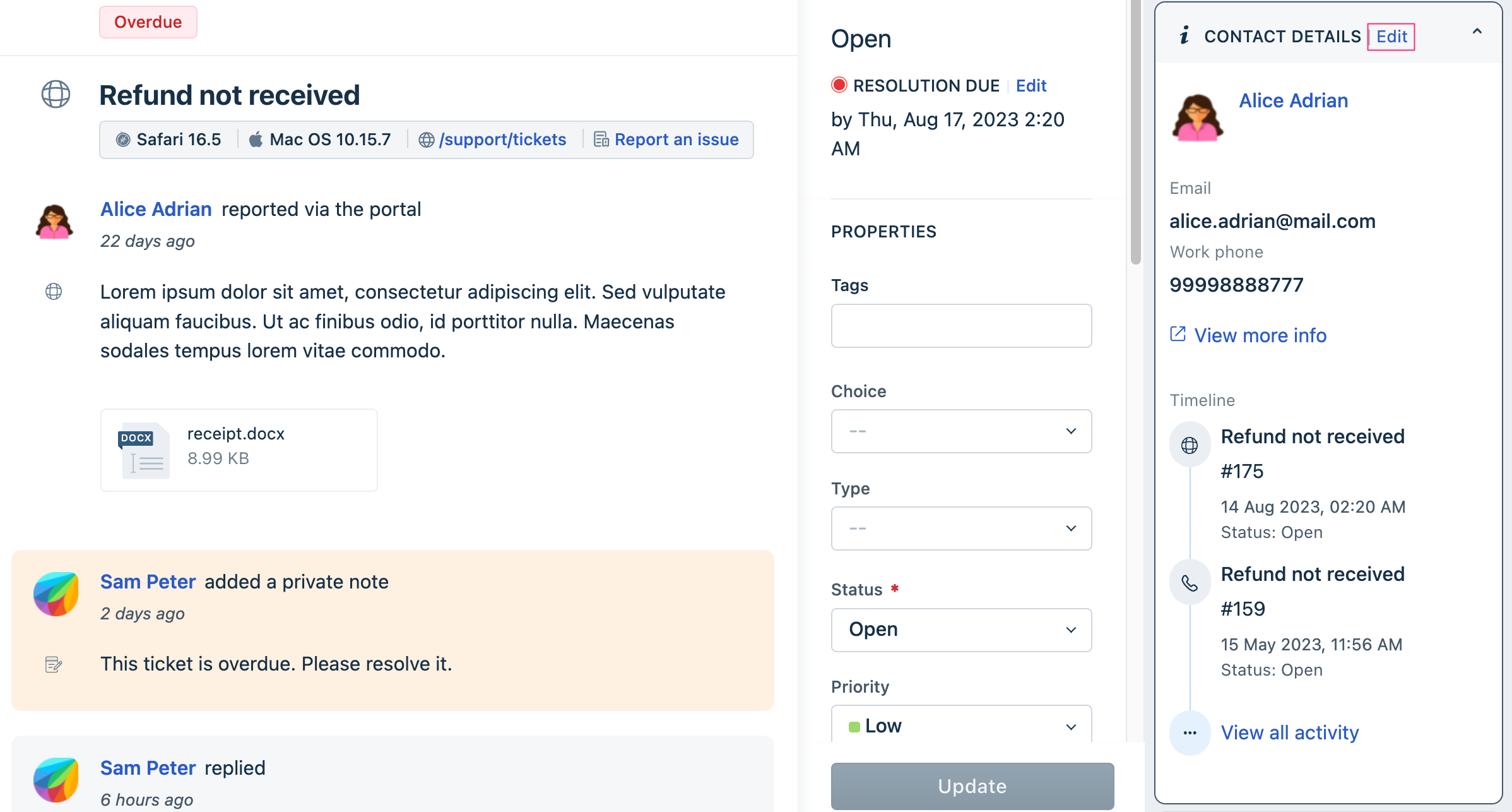Click the private note pencil icon
1512x812 pixels.
click(53, 663)
